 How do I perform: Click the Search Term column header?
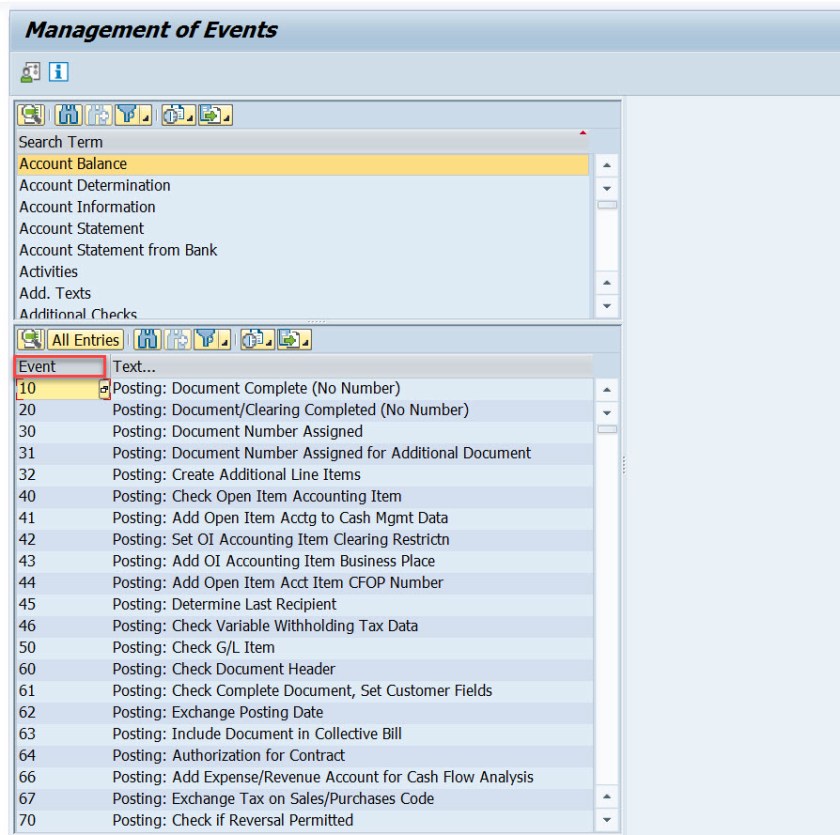tap(61, 142)
